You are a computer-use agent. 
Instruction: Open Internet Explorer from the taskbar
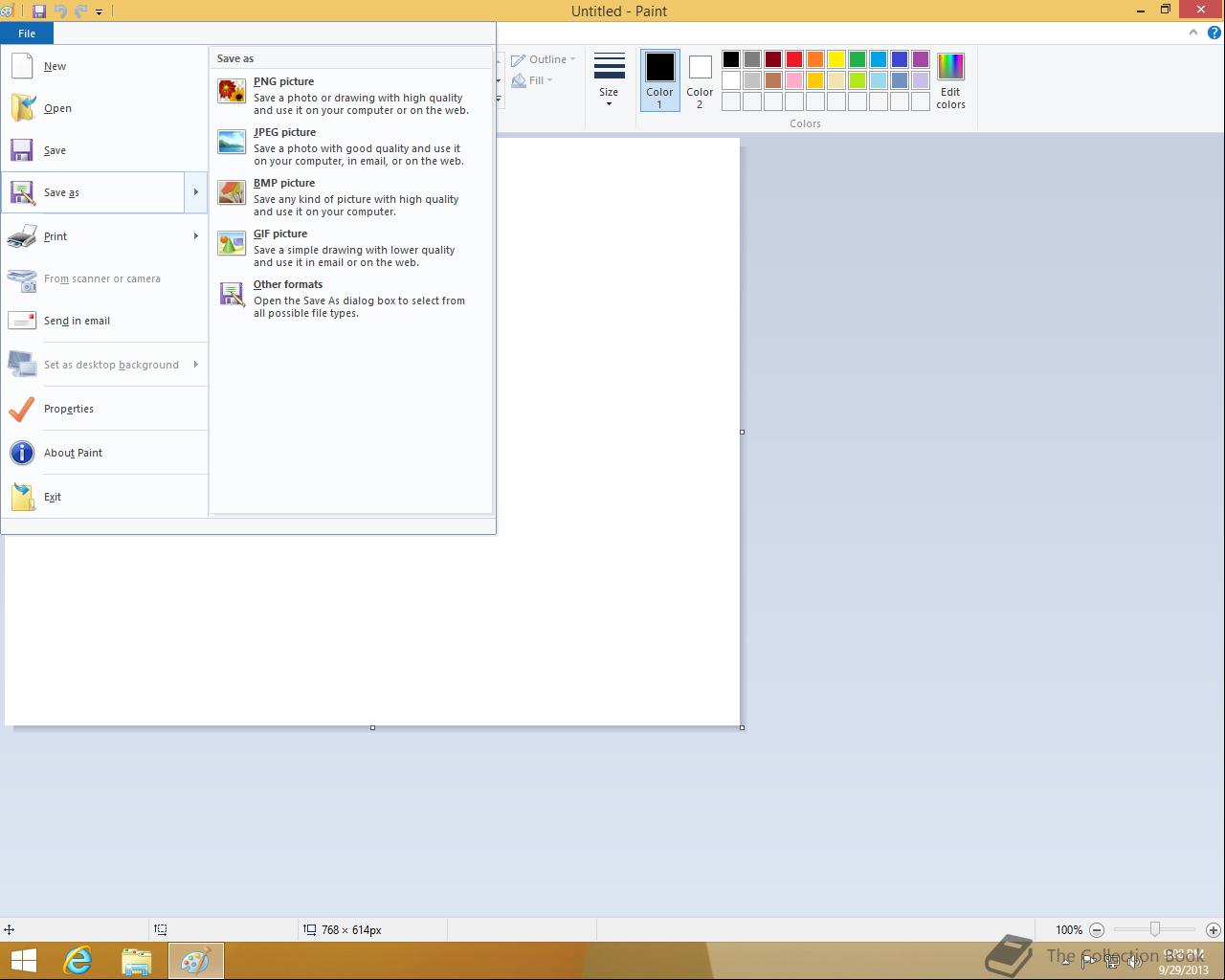click(78, 961)
